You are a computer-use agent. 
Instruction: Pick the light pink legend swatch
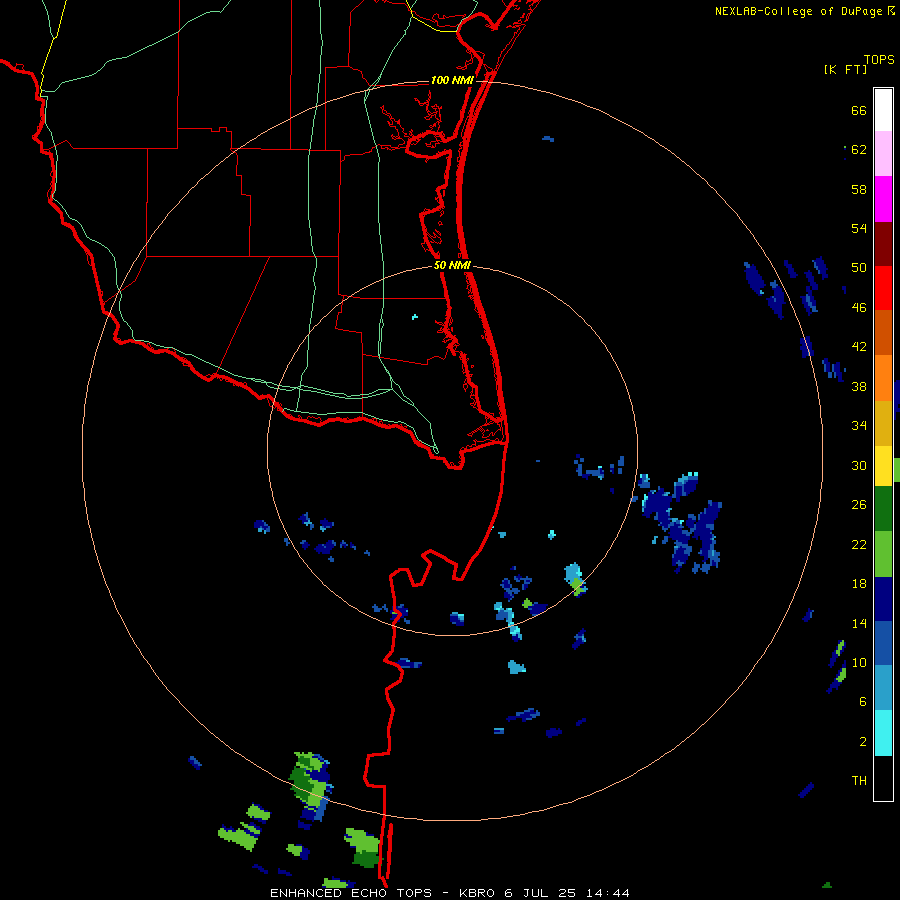883,153
